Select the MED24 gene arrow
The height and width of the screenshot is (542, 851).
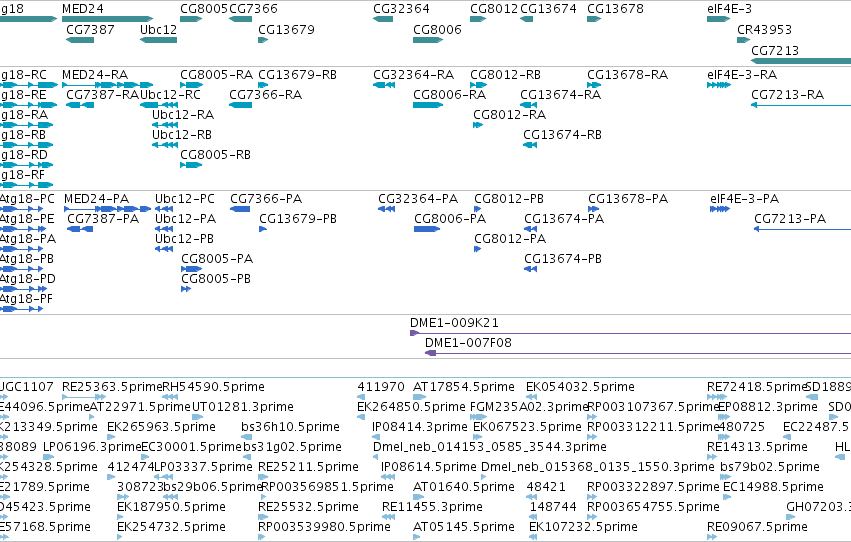[107, 19]
